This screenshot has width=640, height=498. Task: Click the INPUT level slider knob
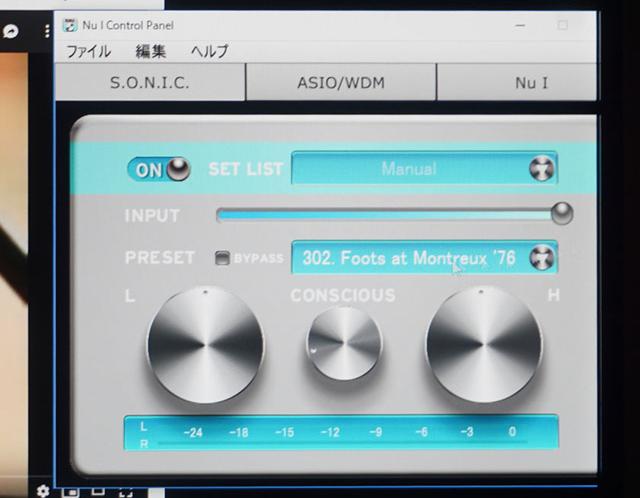562,213
